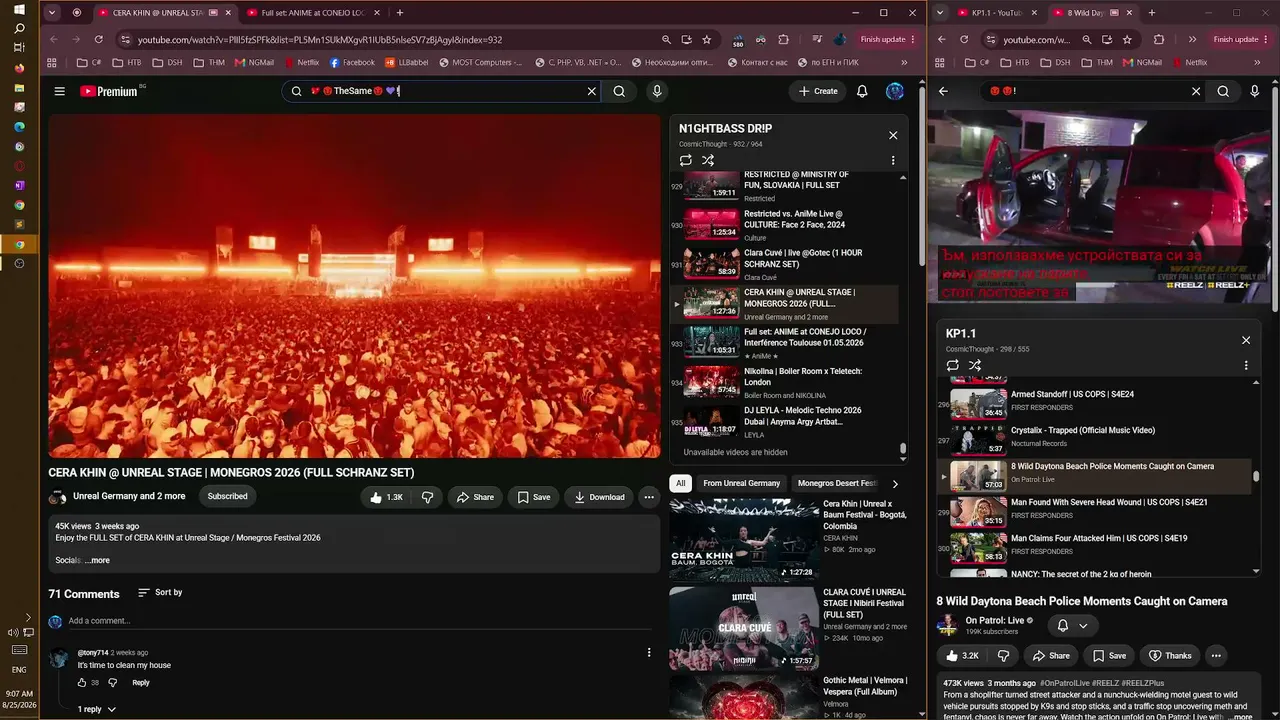Open new tab in left browser window

click(x=400, y=13)
